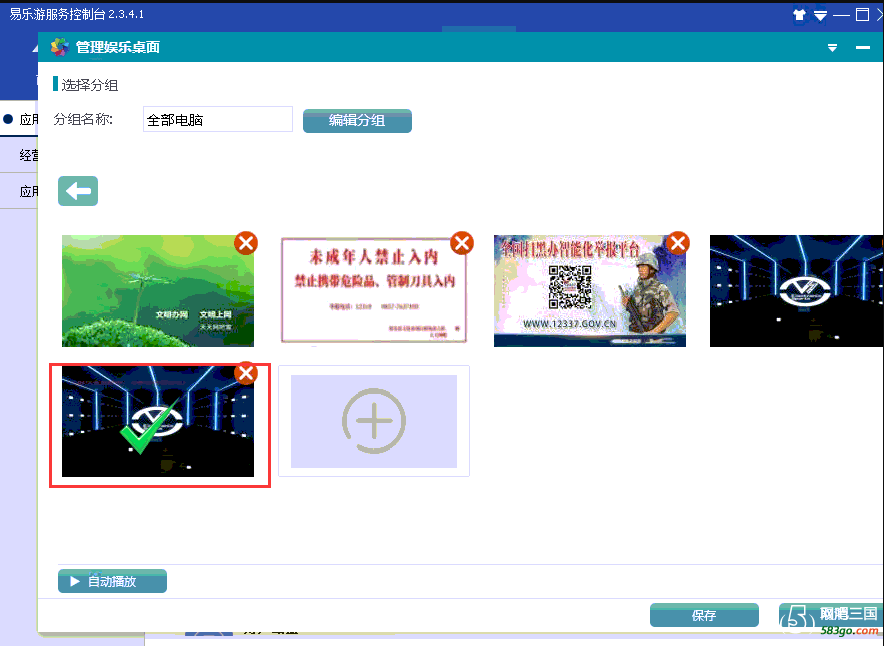Delete the minors-prohibited notice wallpaper
The height and width of the screenshot is (646, 884).
tap(461, 243)
